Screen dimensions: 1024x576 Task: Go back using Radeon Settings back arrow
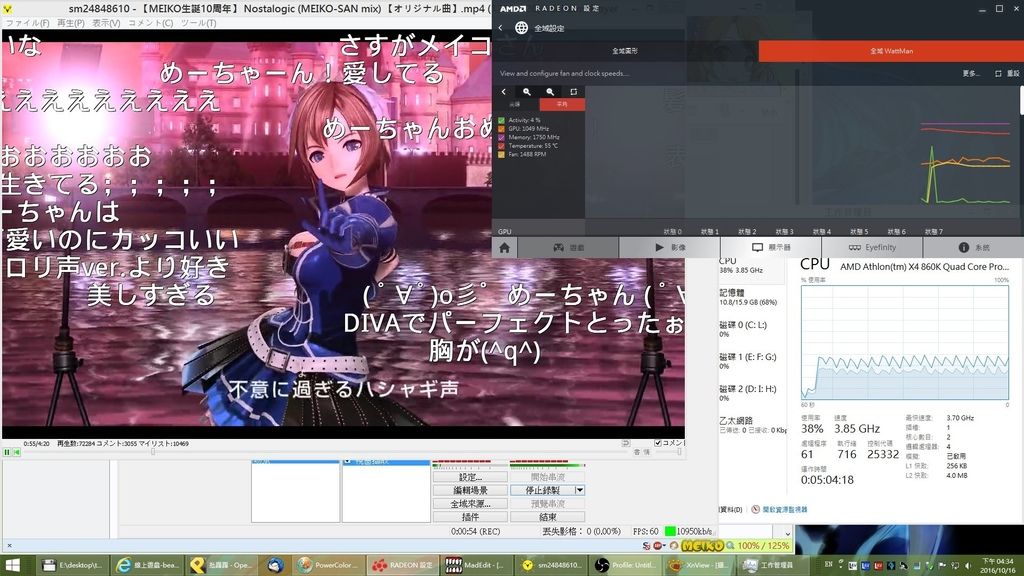[x=500, y=27]
